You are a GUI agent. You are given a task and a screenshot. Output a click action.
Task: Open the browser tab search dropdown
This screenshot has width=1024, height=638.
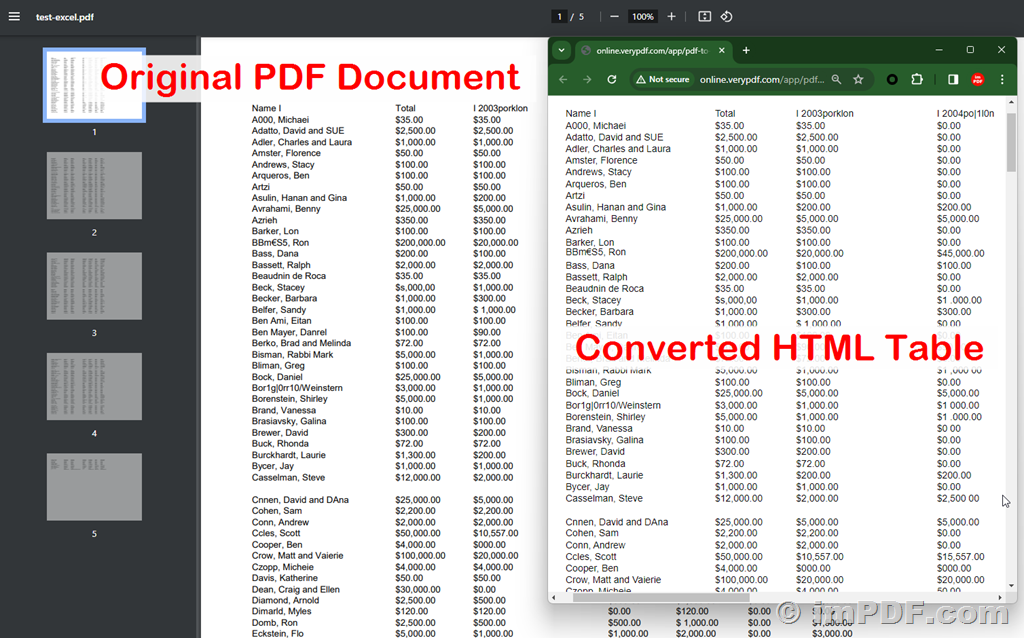coord(562,50)
